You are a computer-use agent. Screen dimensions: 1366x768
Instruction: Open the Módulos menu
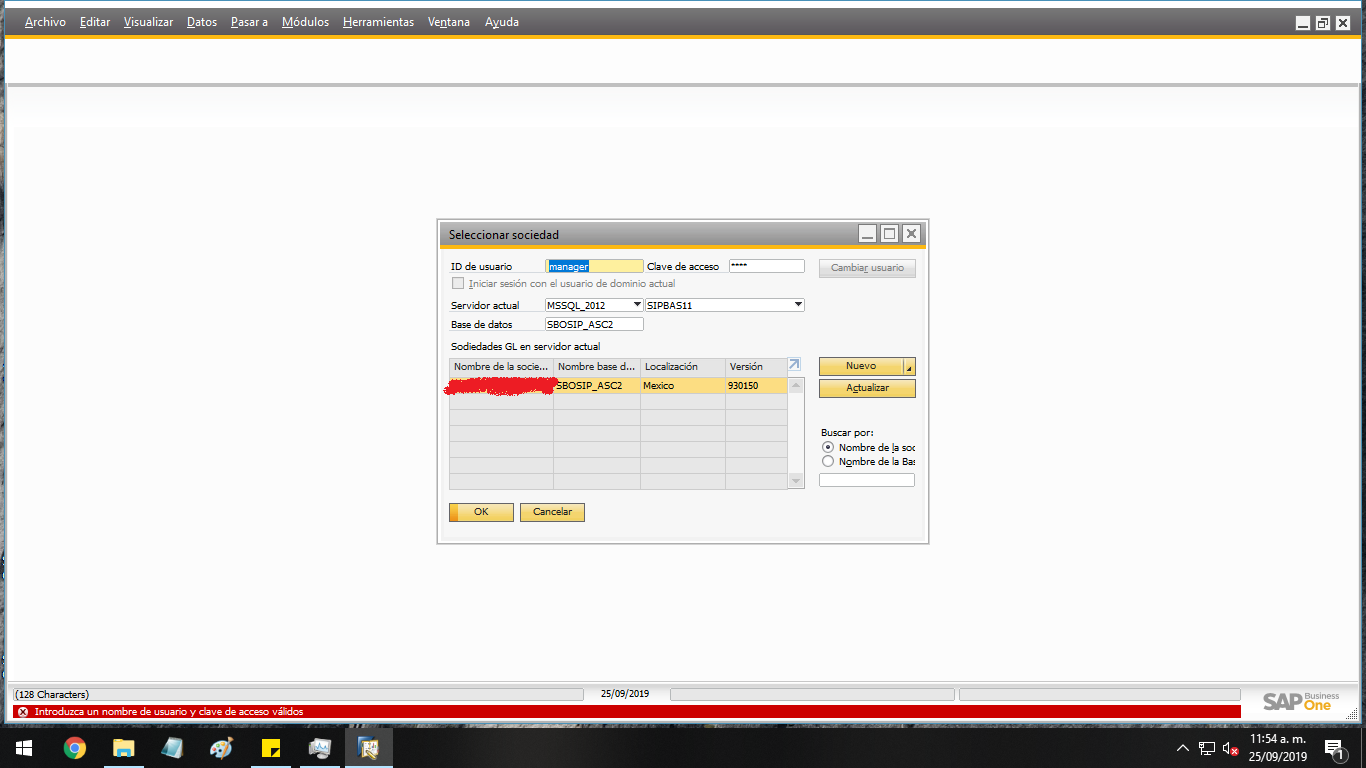point(305,22)
